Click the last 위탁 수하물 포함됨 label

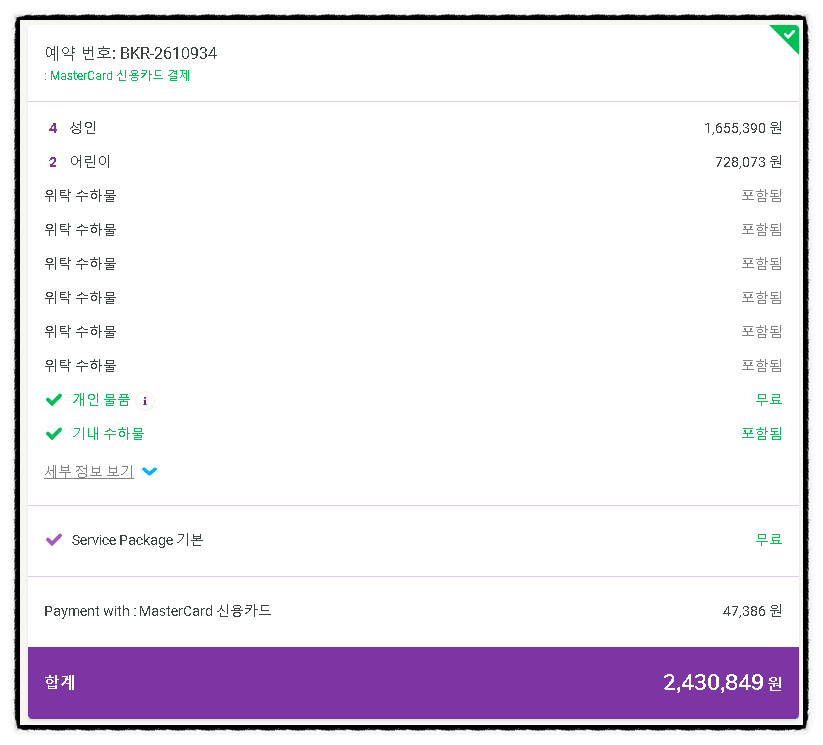point(761,366)
